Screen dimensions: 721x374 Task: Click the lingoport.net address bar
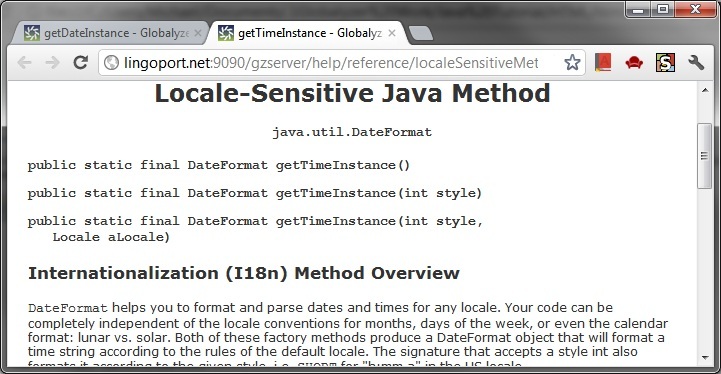331,63
